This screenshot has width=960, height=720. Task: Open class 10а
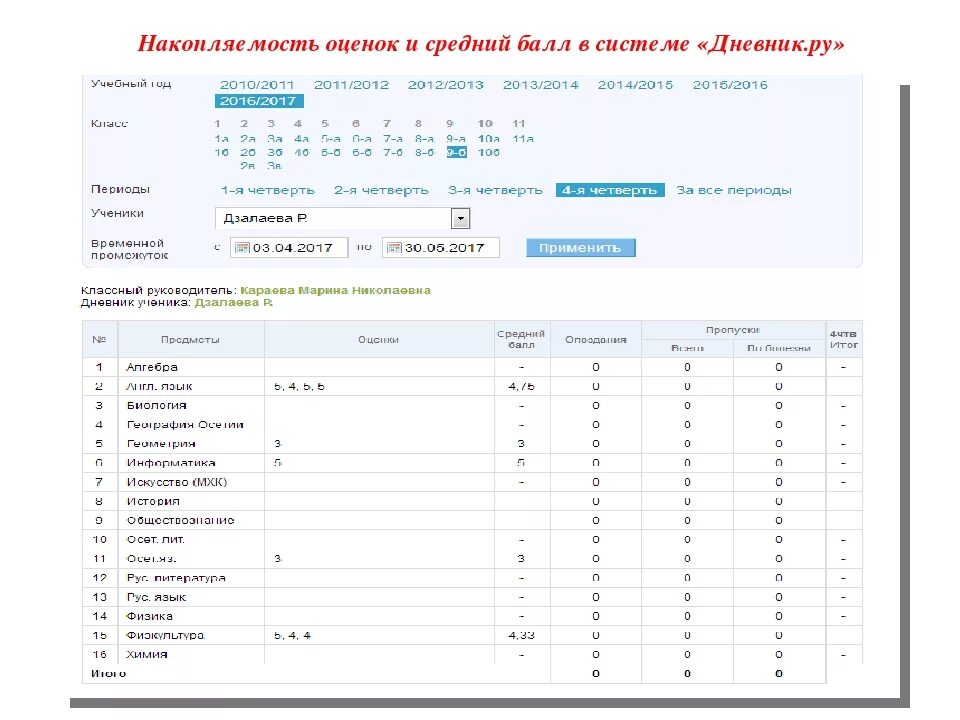pos(489,139)
